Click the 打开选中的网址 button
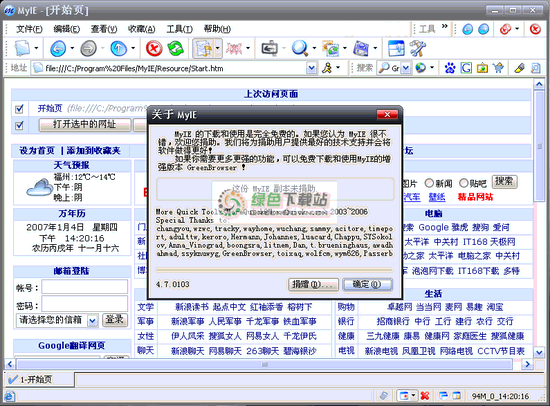Screen dimensions: 550x406 [85, 125]
